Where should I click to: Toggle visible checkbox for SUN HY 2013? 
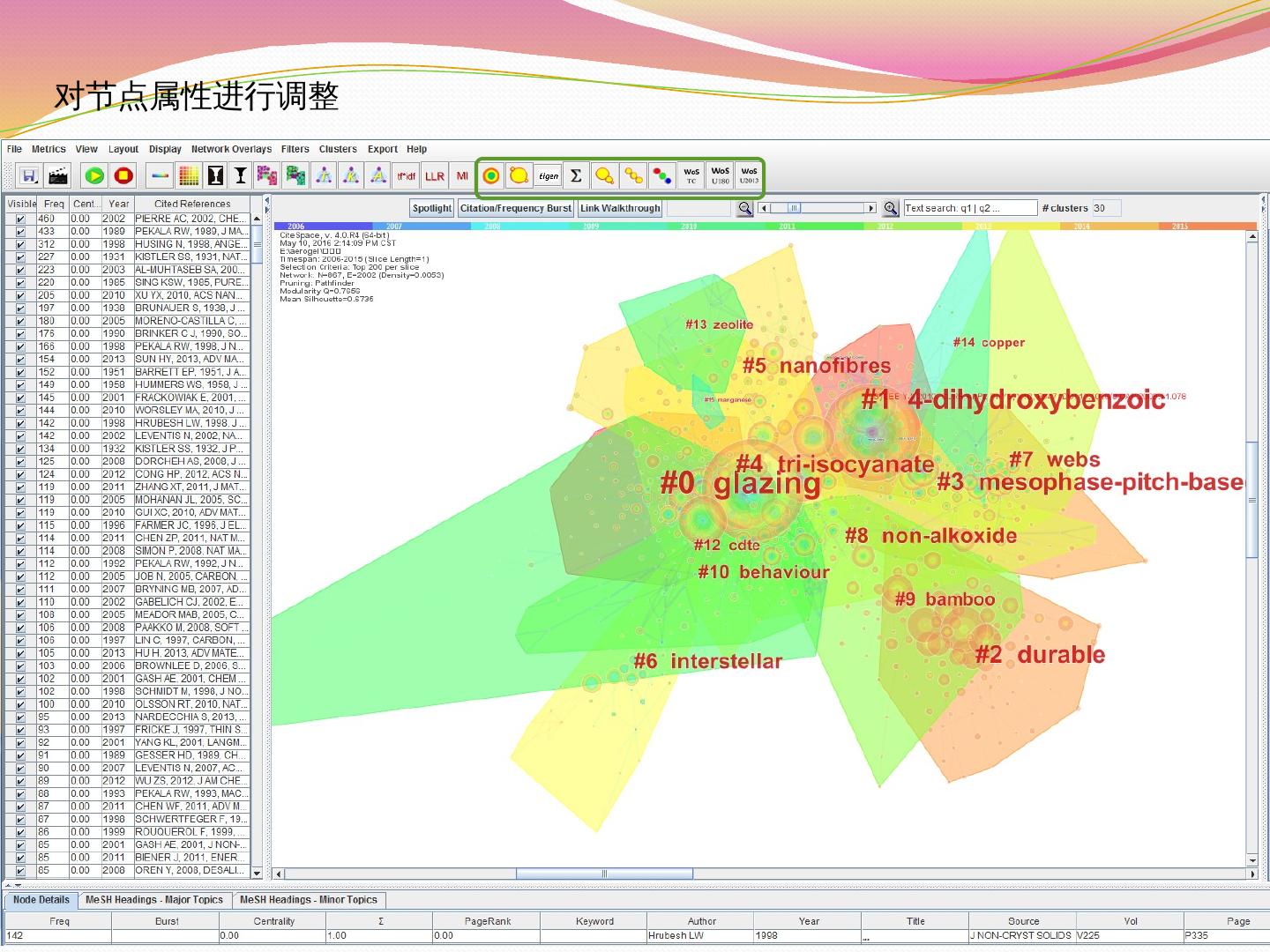coord(19,360)
